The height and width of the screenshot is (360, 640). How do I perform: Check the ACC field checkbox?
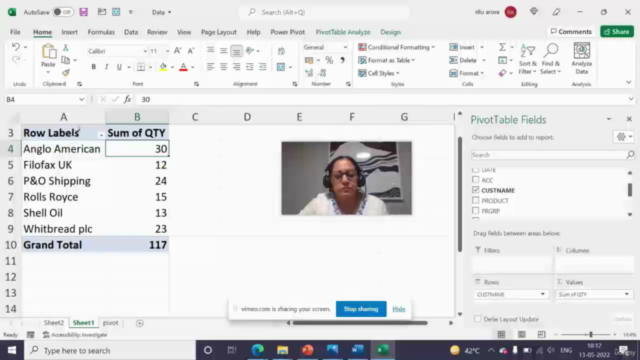[x=476, y=180]
